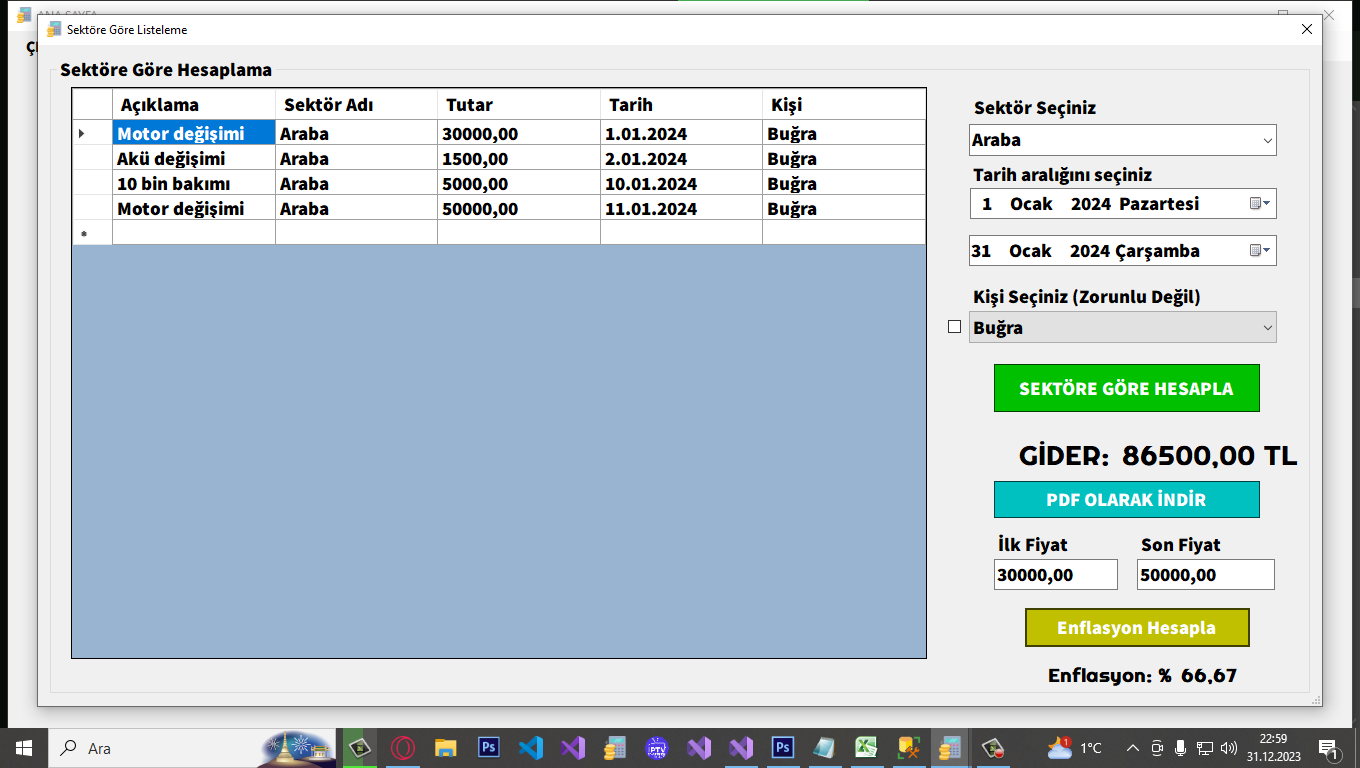Click the Enflasyon Hesapla button
1360x768 pixels.
point(1136,628)
